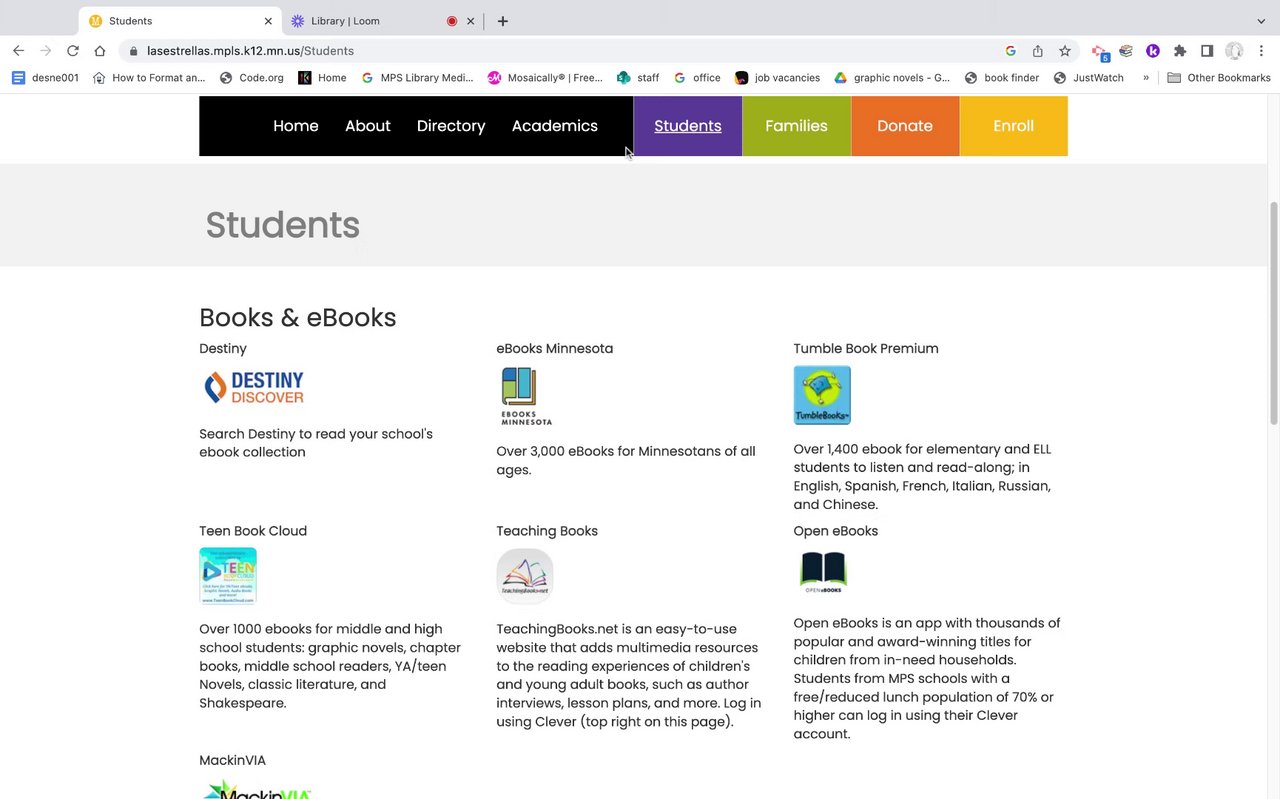Viewport: 1280px width, 799px height.
Task: Go back with the browser back arrow
Action: [18, 51]
